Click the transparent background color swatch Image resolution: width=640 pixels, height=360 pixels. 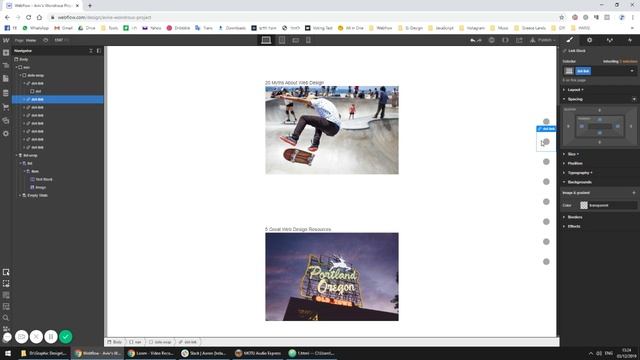tap(584, 205)
